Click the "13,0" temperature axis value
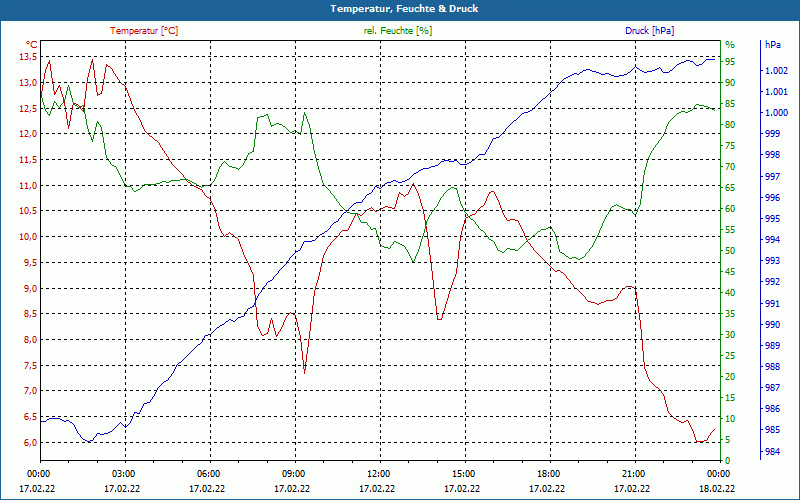 coord(28,83)
